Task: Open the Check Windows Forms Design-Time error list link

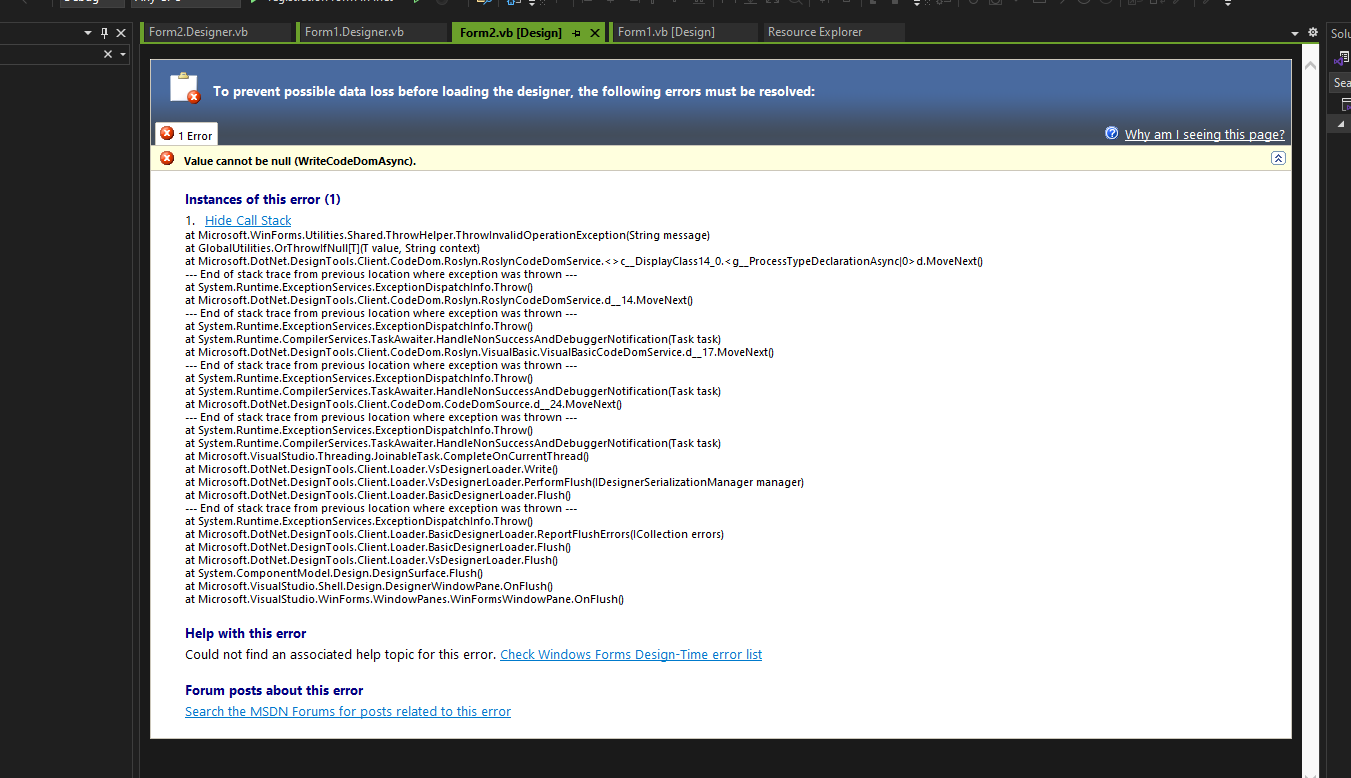Action: (x=631, y=655)
